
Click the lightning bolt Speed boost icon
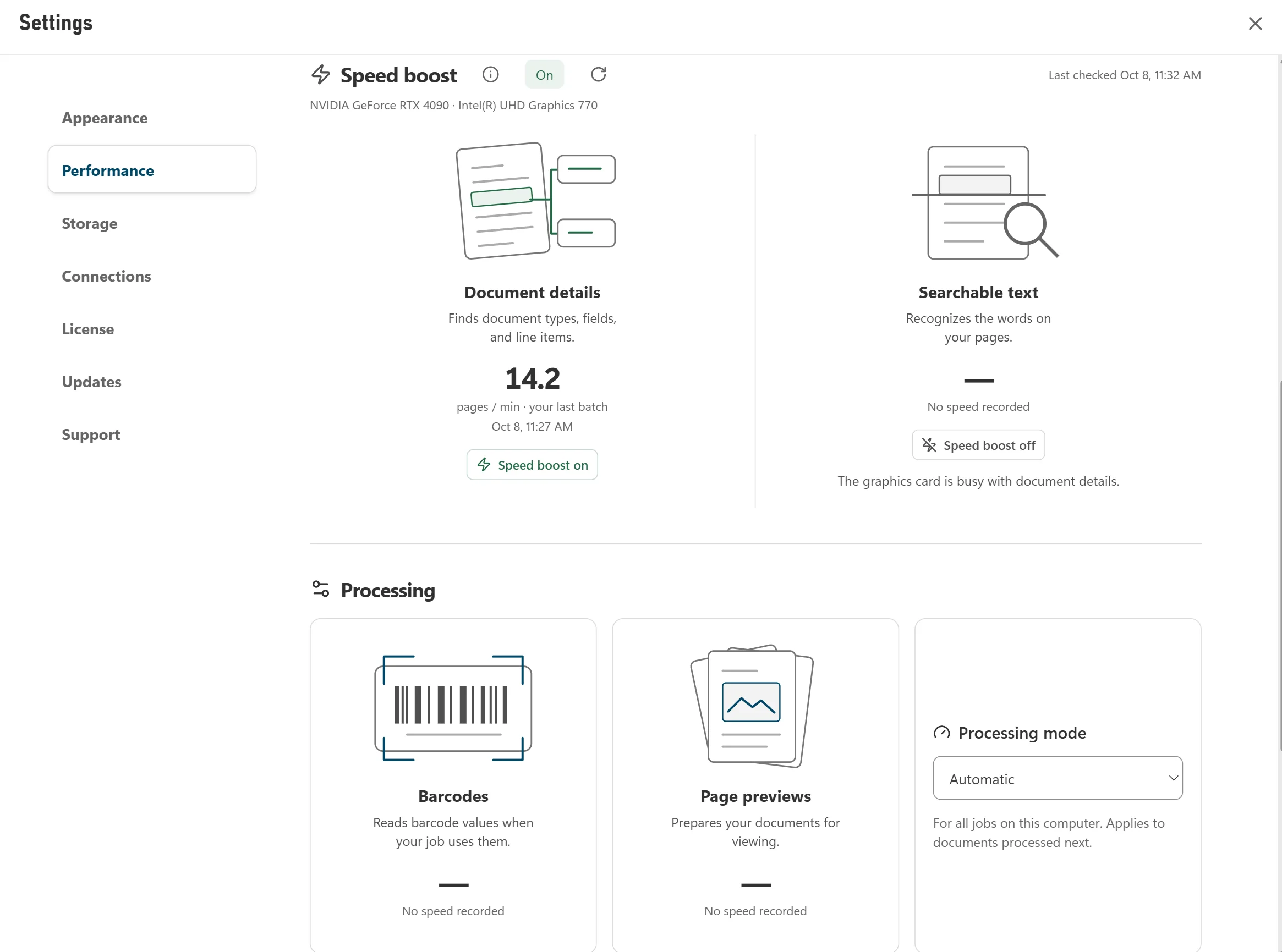[320, 74]
